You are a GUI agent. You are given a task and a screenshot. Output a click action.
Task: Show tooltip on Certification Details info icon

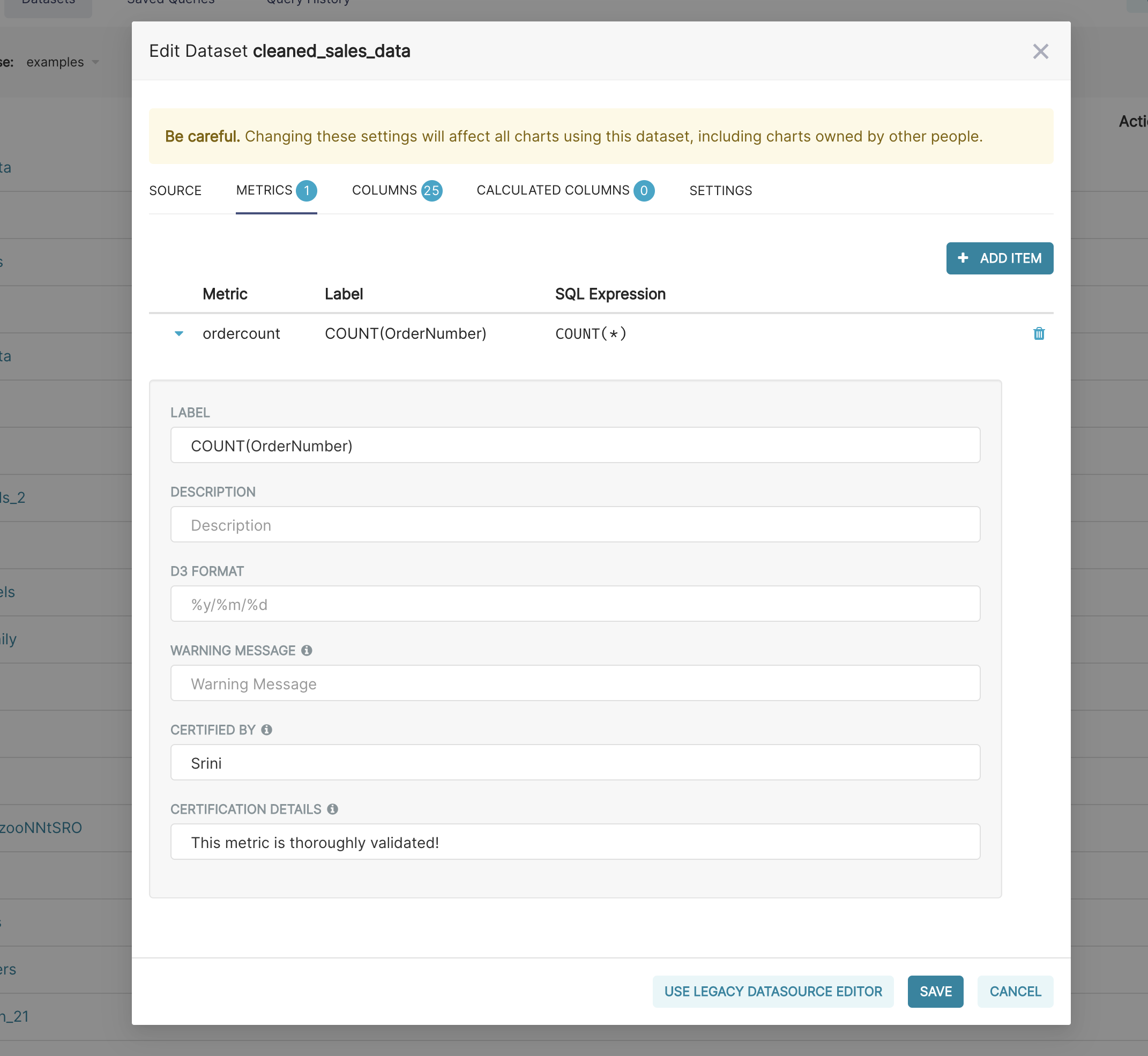(333, 809)
